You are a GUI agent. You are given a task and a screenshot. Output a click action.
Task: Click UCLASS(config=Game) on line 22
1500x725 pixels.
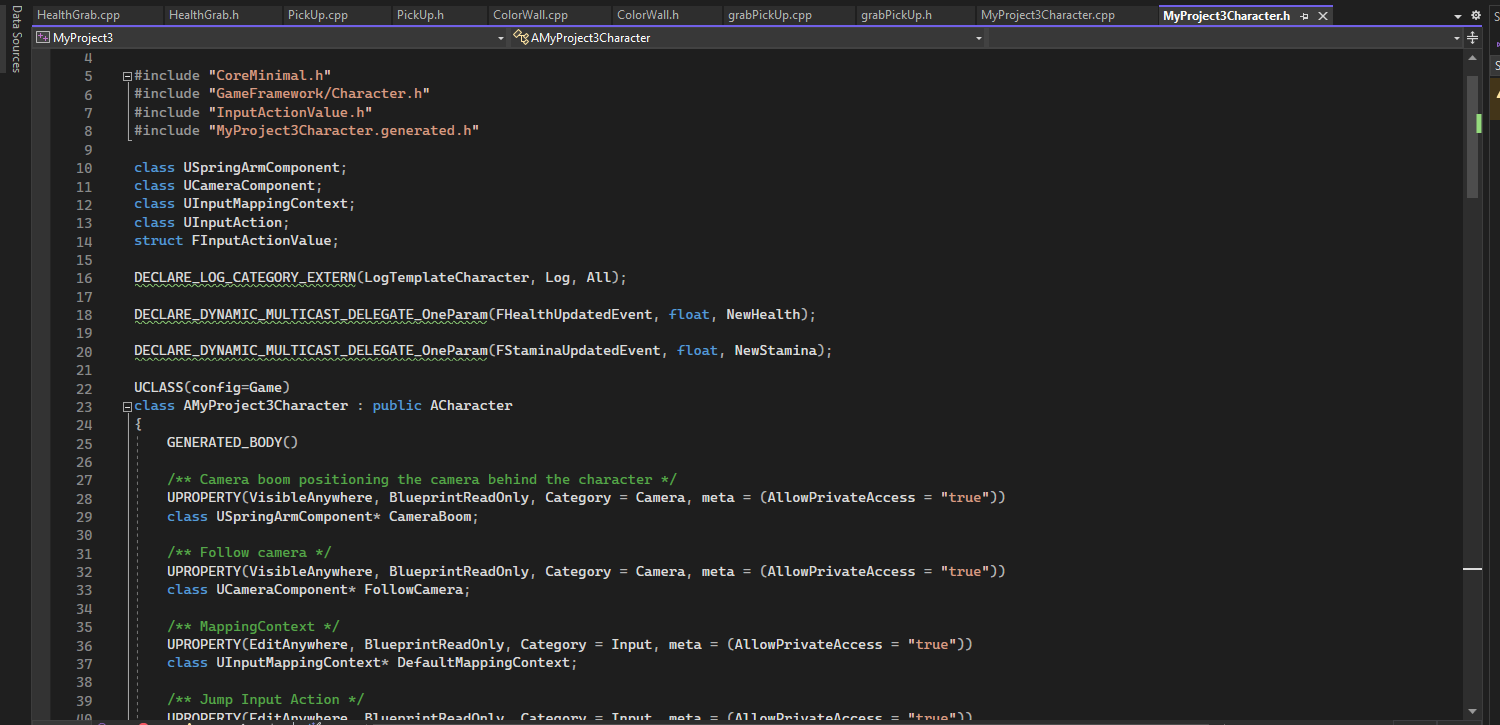pyautogui.click(x=212, y=388)
